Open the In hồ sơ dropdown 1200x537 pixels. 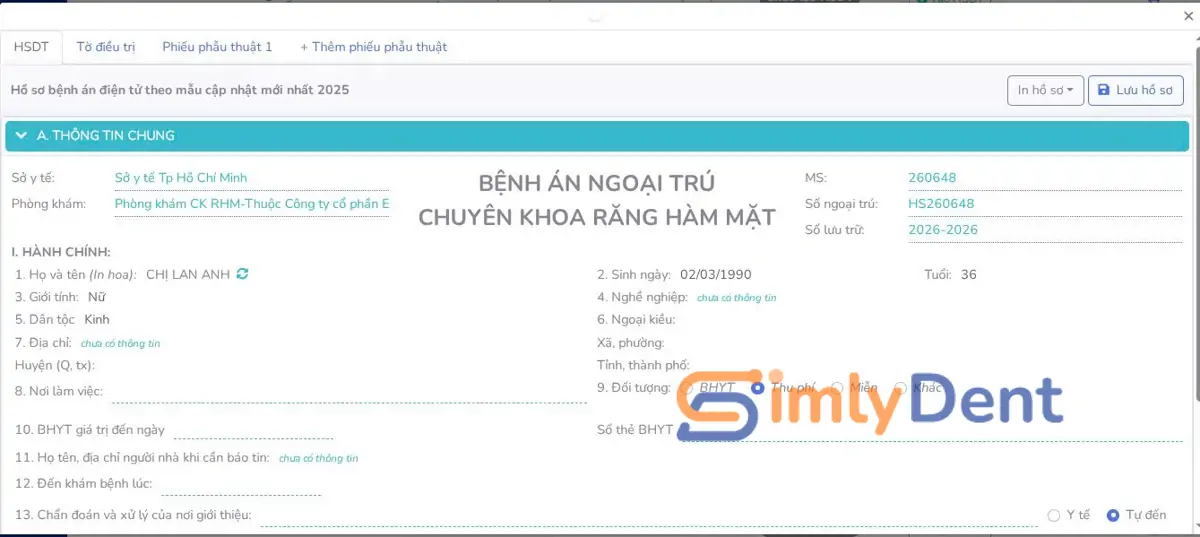[x=1045, y=90]
